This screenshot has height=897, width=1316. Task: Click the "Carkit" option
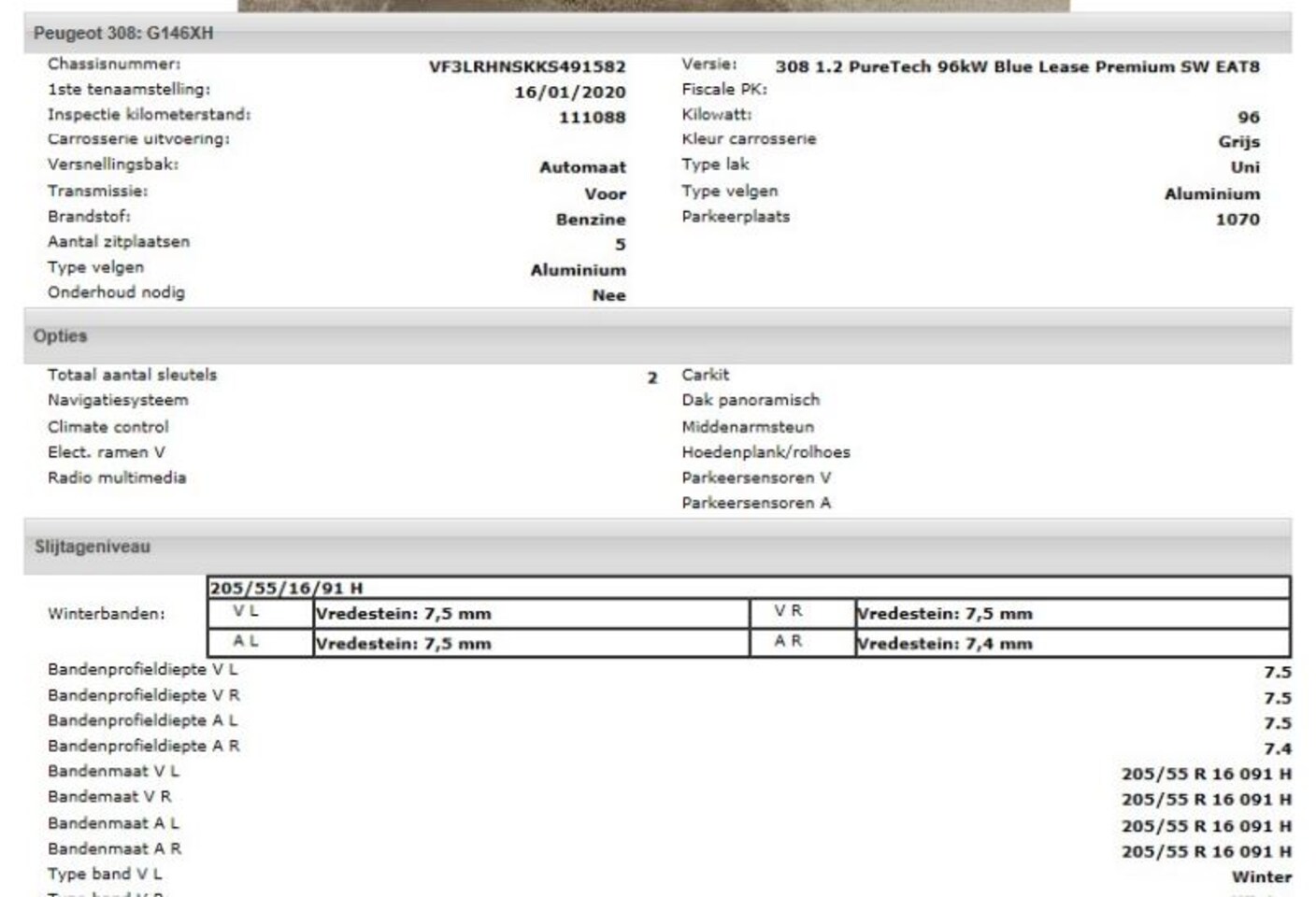tap(706, 374)
